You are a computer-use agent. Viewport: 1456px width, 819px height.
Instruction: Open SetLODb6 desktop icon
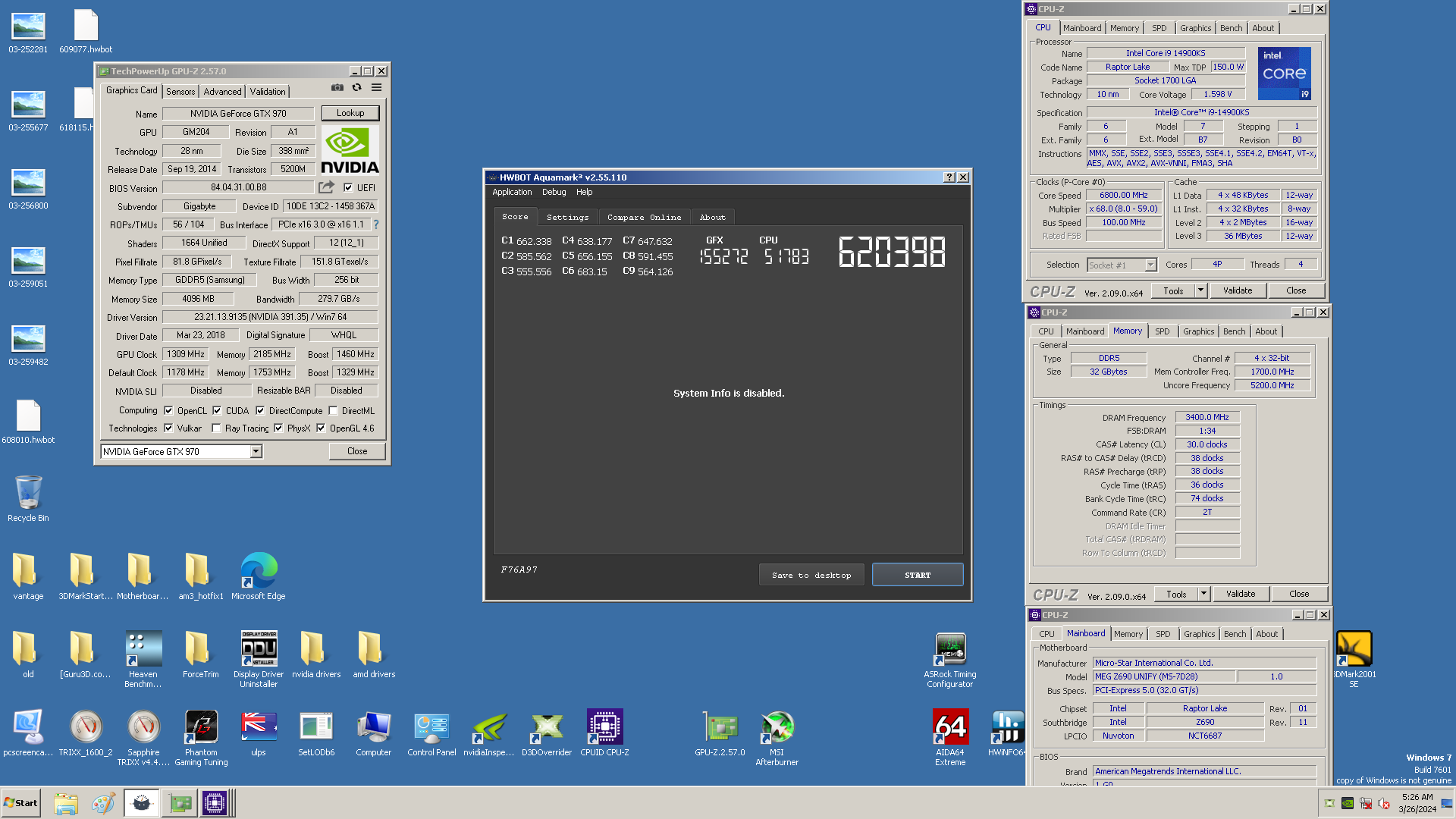(316, 733)
